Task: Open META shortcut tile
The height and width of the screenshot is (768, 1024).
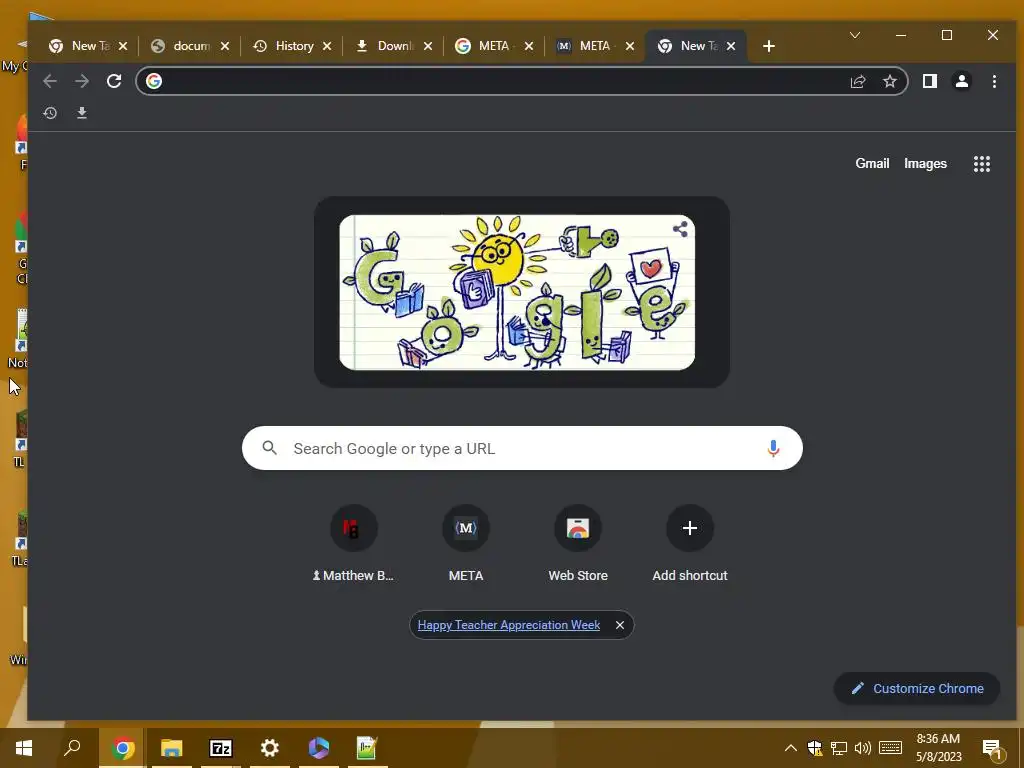Action: pos(466,543)
